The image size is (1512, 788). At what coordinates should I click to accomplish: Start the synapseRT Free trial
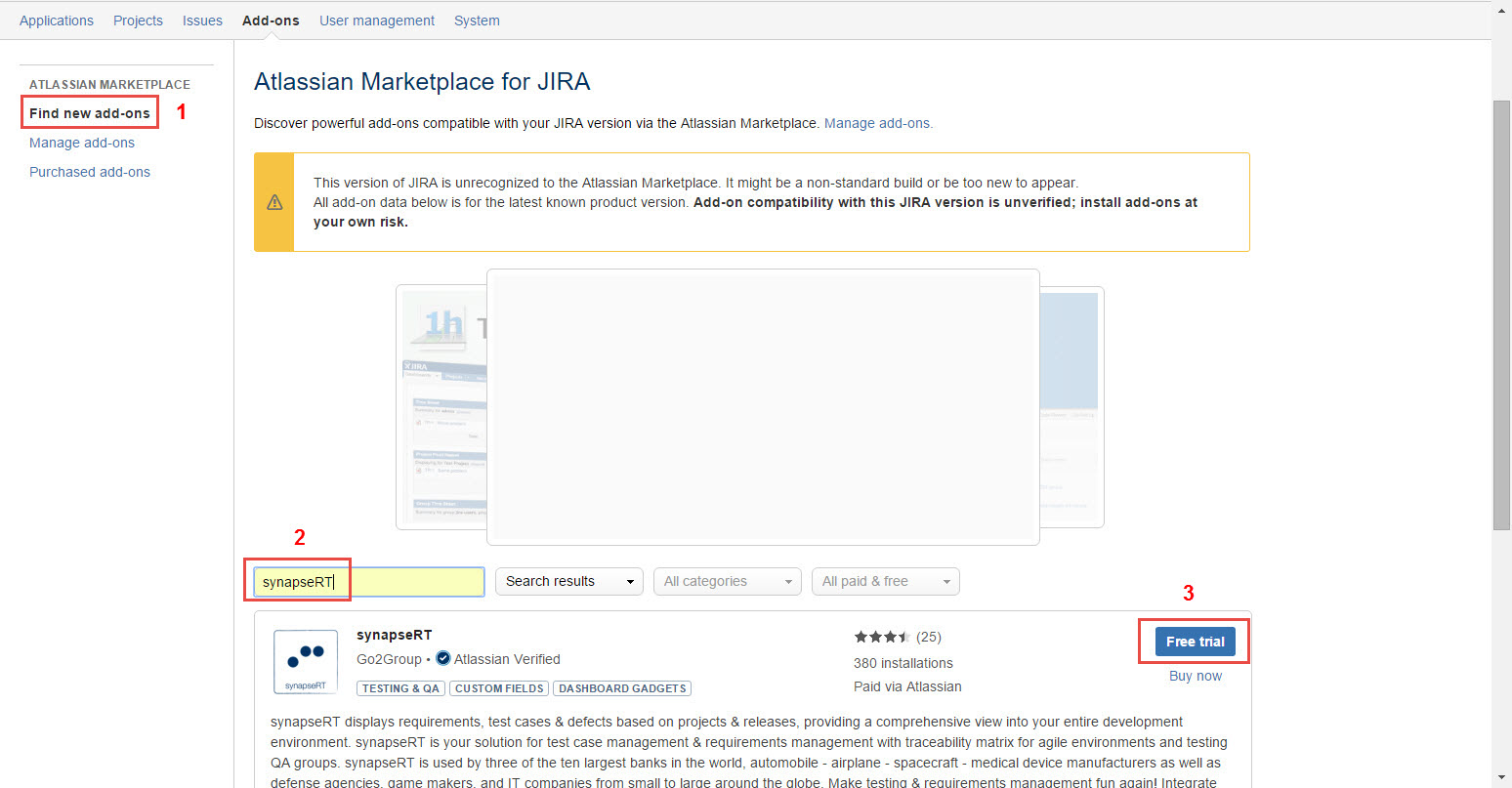point(1195,642)
